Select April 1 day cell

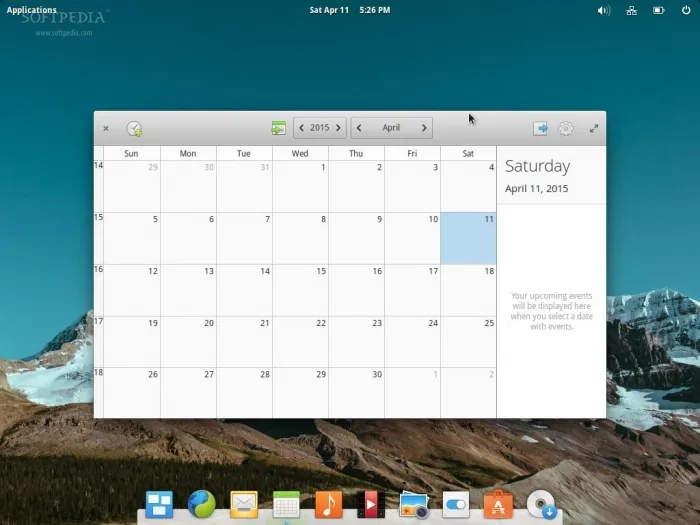(x=300, y=186)
